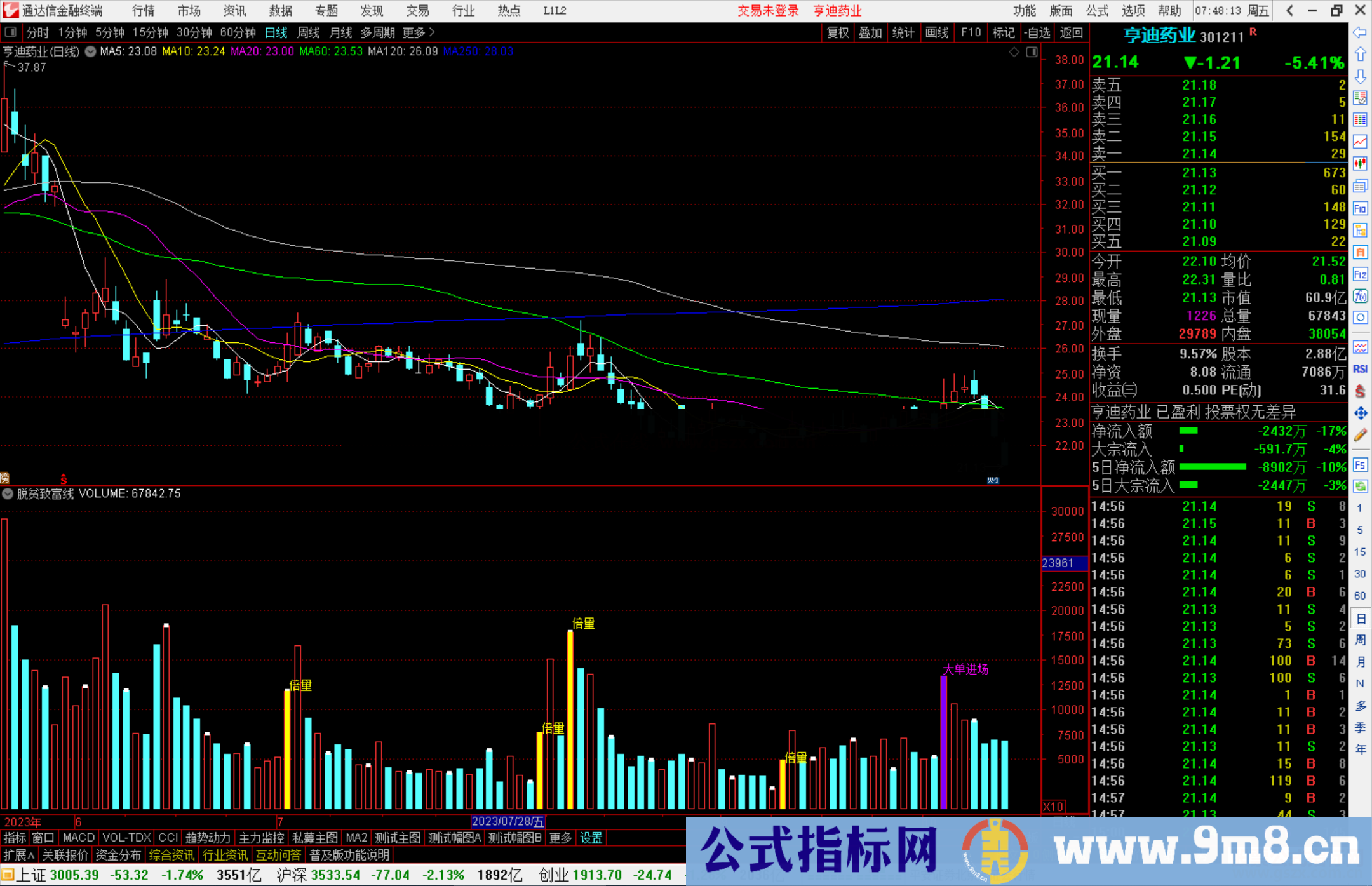The height and width of the screenshot is (886, 1372).
Task: Switch to the 周线 period tab
Action: (309, 32)
